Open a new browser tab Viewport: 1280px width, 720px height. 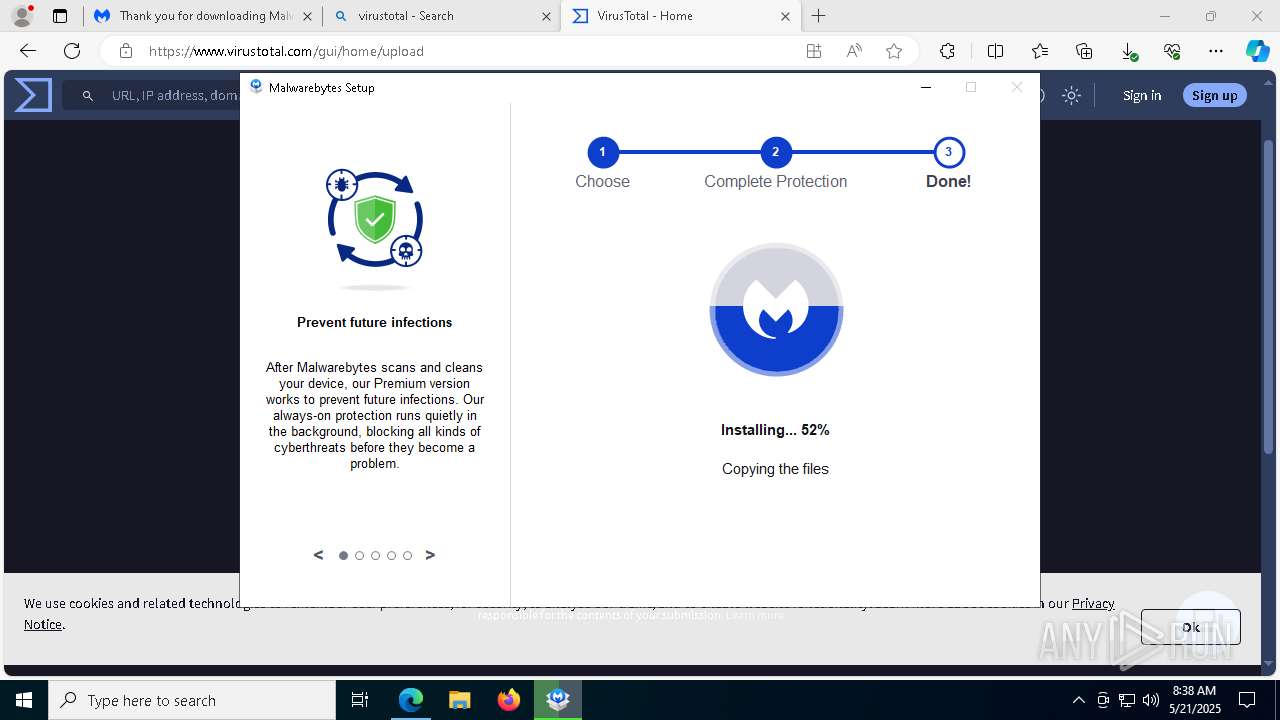[818, 16]
